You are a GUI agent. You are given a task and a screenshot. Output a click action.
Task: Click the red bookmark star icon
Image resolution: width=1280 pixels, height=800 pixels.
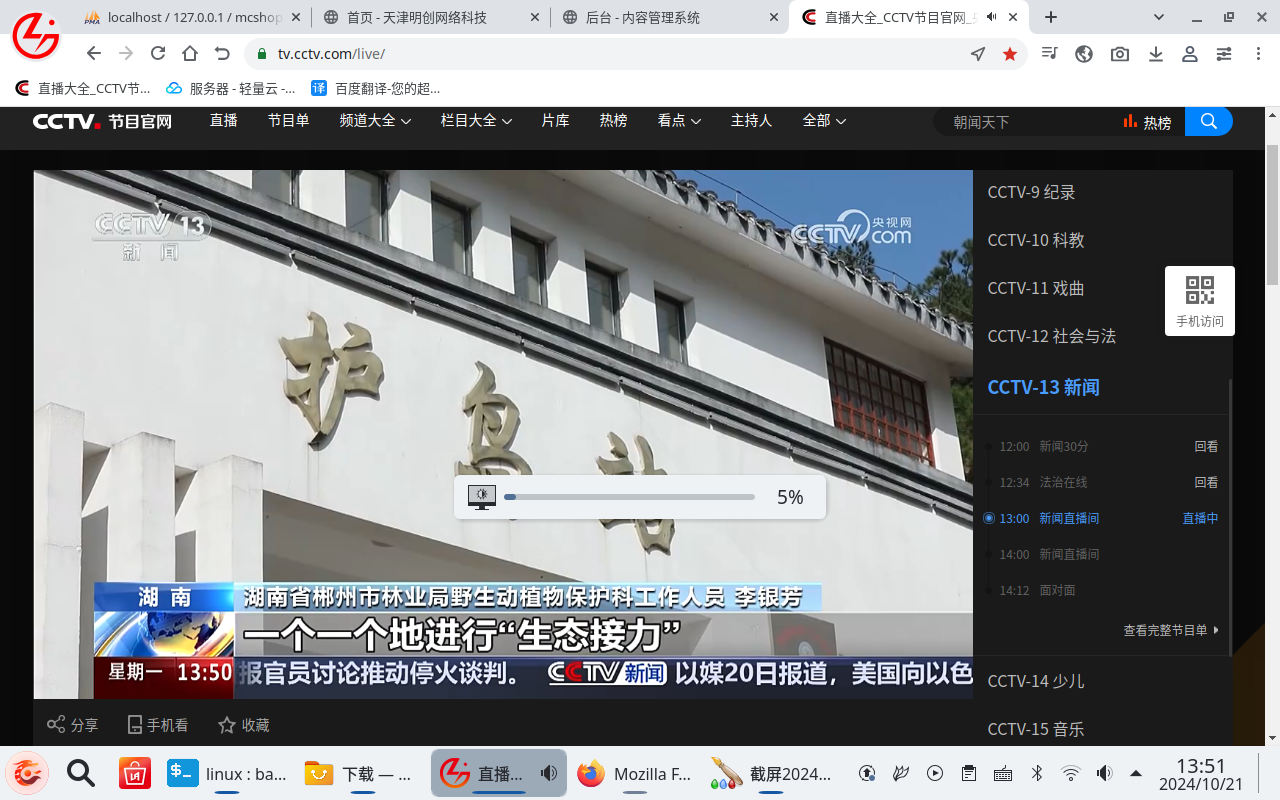tap(1010, 54)
